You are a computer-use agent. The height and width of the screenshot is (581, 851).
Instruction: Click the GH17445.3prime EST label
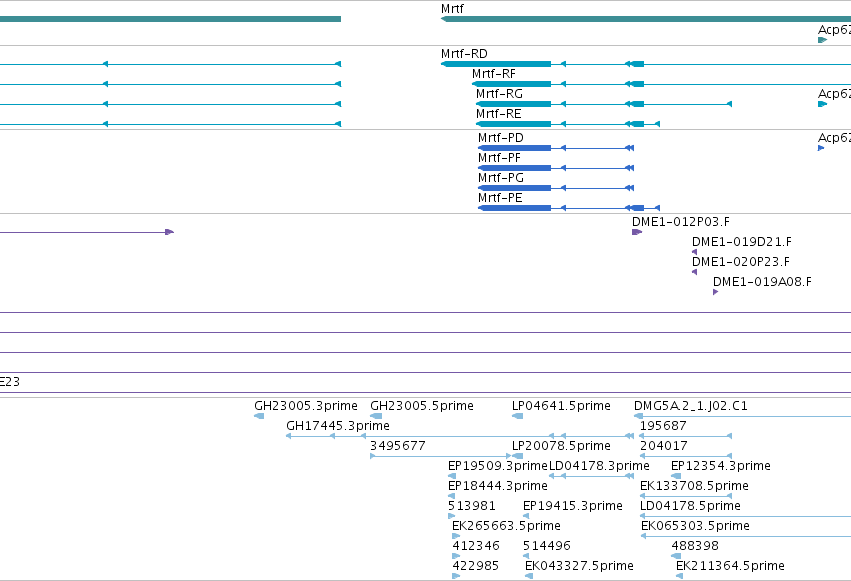338,426
